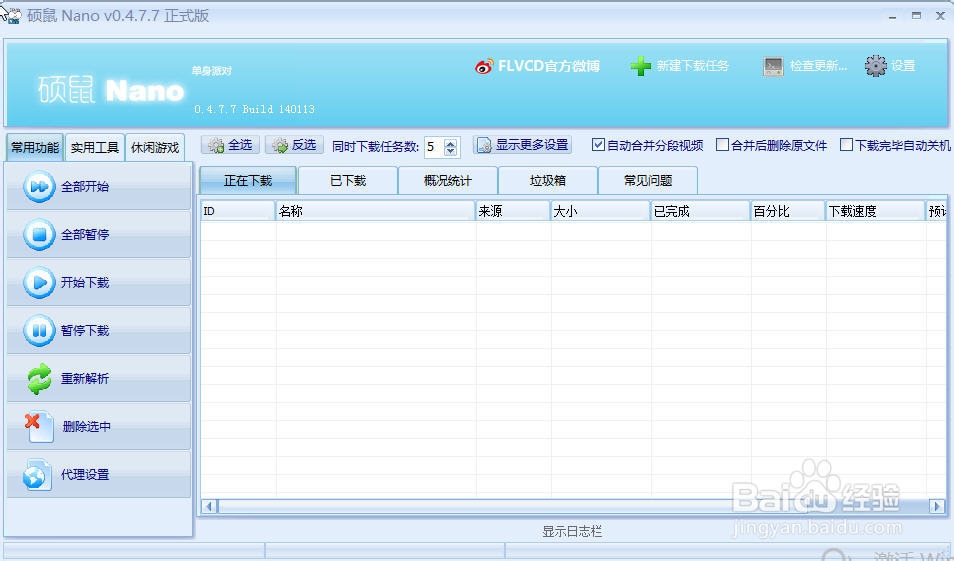Switch to 休闲游戏 tab
The height and width of the screenshot is (561, 954).
155,148
